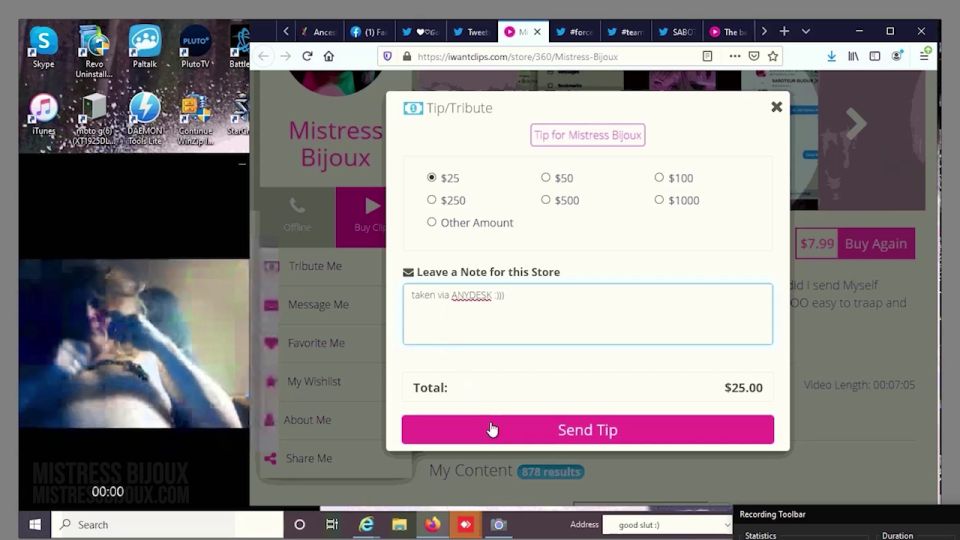The image size is (960, 540).
Task: Open the Downloads arrow in toolbar
Action: [x=831, y=56]
